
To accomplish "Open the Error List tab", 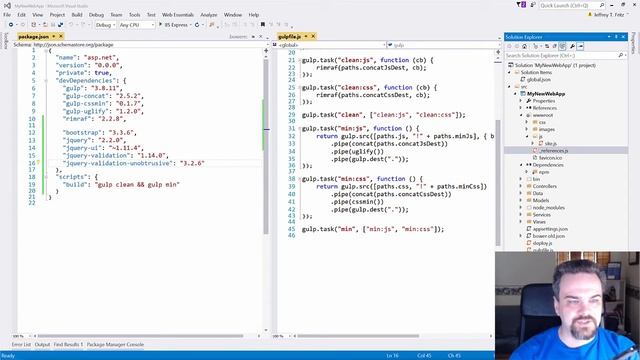I will (21, 345).
